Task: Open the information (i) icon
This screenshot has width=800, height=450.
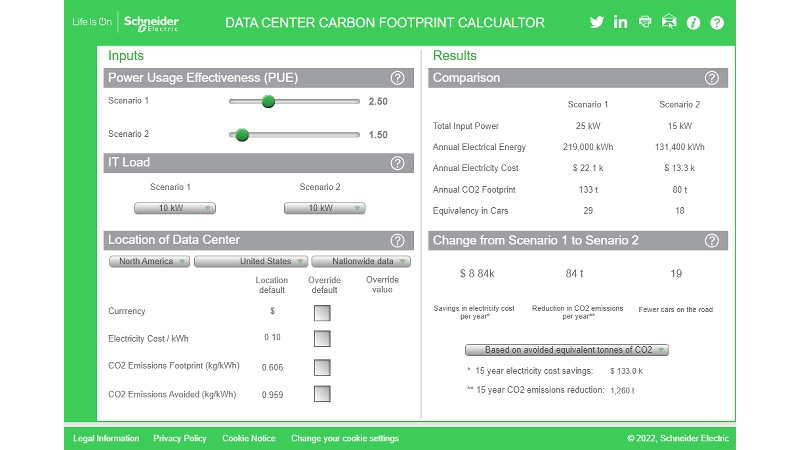Action: pos(693,23)
